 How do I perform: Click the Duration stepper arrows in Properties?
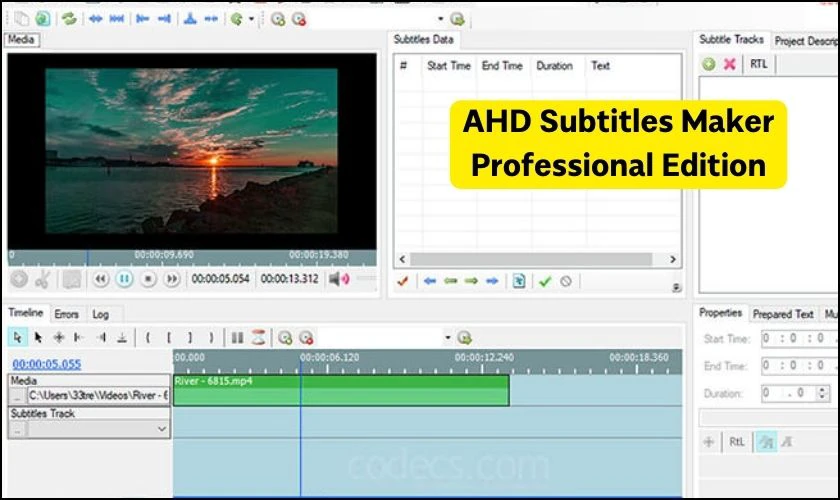click(822, 393)
